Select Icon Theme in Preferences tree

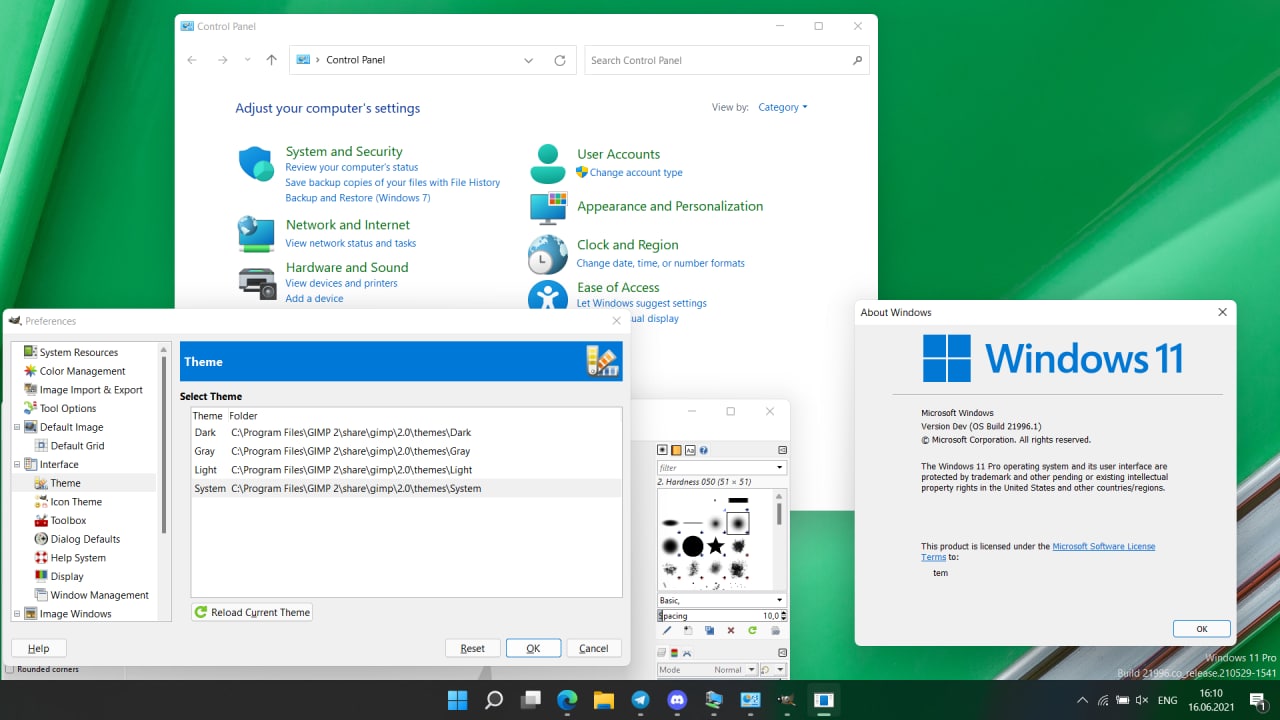(x=76, y=502)
